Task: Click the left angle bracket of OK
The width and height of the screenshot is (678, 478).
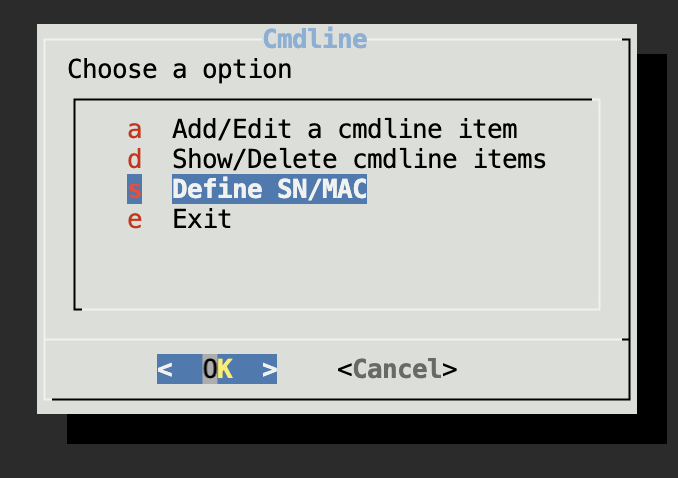Action: point(165,369)
